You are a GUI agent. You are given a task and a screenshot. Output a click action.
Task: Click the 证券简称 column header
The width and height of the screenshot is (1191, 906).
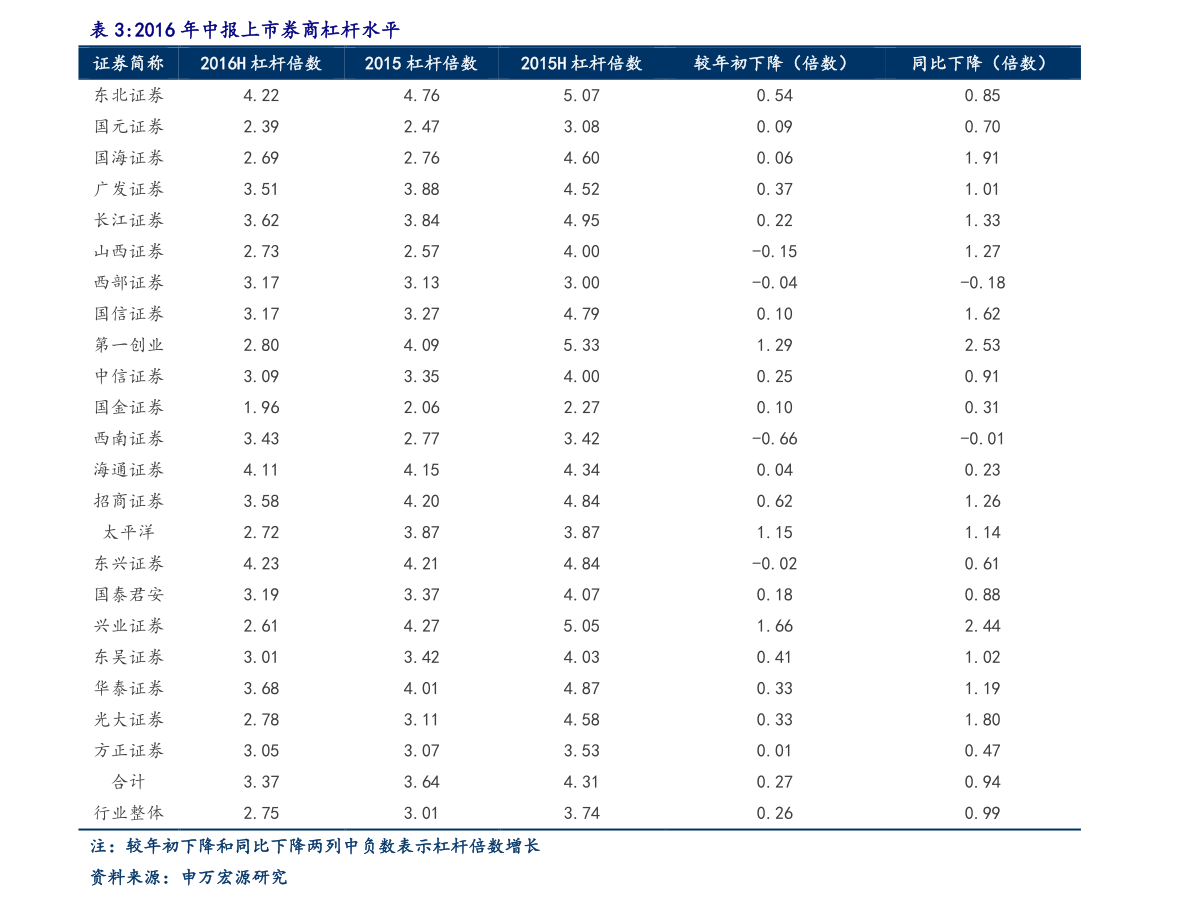pyautogui.click(x=128, y=63)
